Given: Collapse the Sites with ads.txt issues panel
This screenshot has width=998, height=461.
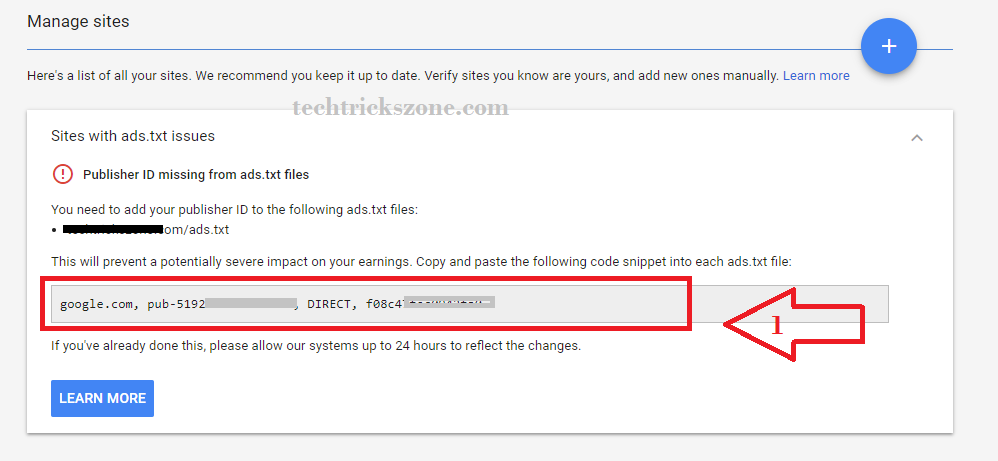Looking at the screenshot, I should (x=916, y=138).
